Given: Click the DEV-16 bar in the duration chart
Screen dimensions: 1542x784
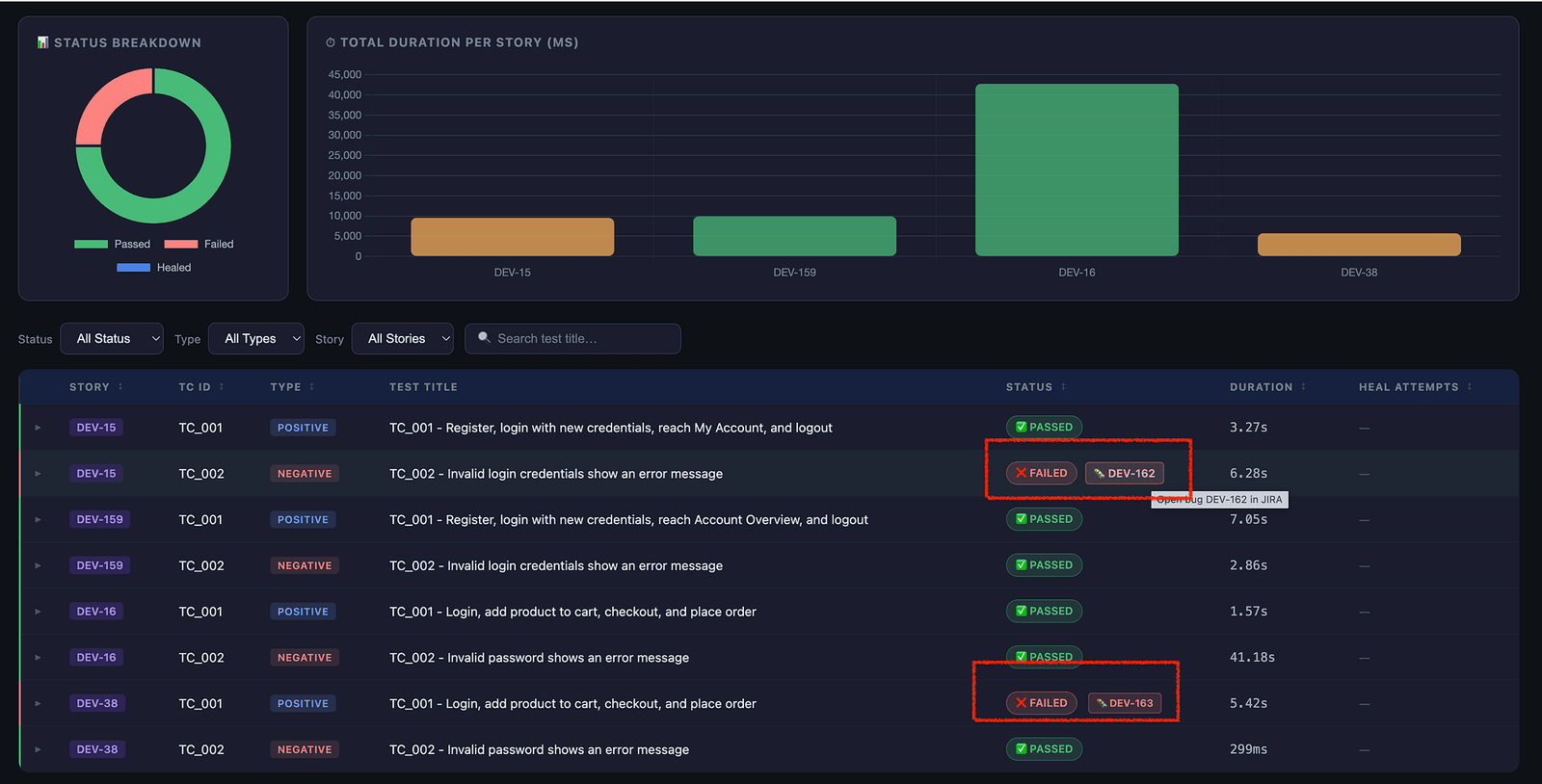Looking at the screenshot, I should (x=1077, y=170).
